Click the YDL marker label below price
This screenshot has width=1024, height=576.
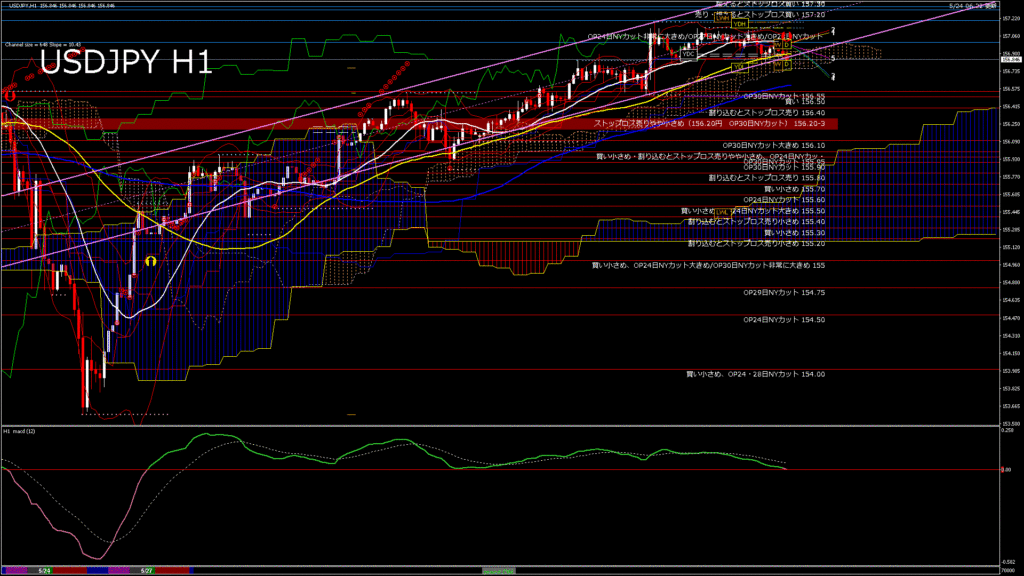(739, 67)
